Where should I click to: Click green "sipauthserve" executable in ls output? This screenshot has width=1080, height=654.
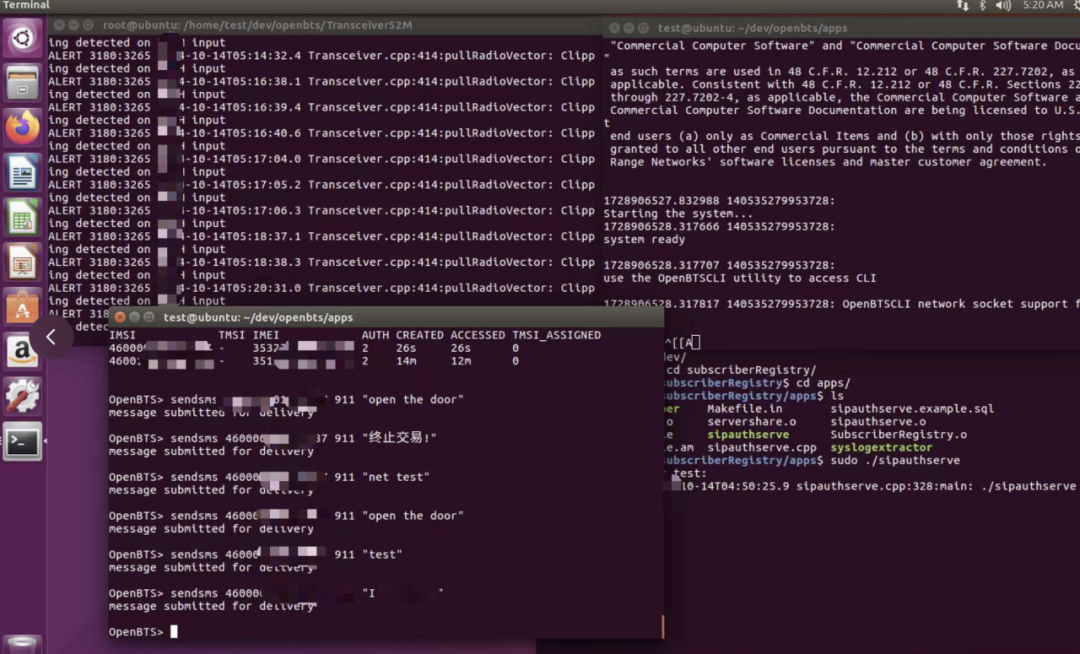point(748,434)
